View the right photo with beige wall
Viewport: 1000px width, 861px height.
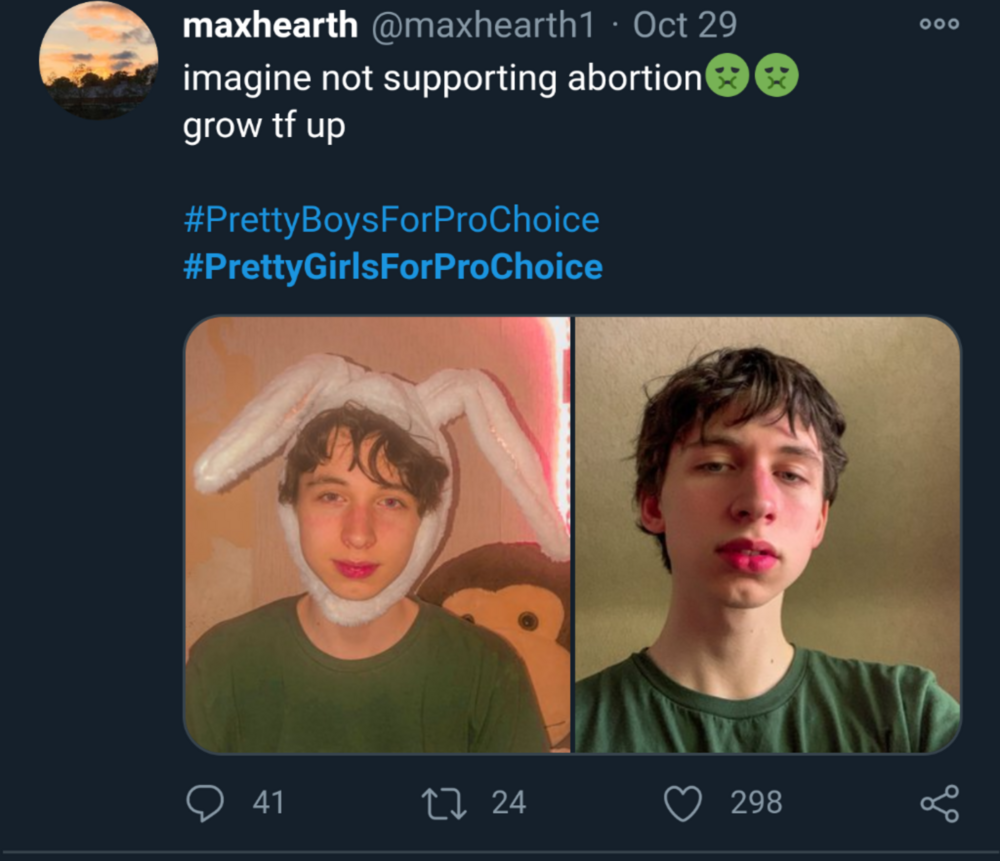coord(768,534)
